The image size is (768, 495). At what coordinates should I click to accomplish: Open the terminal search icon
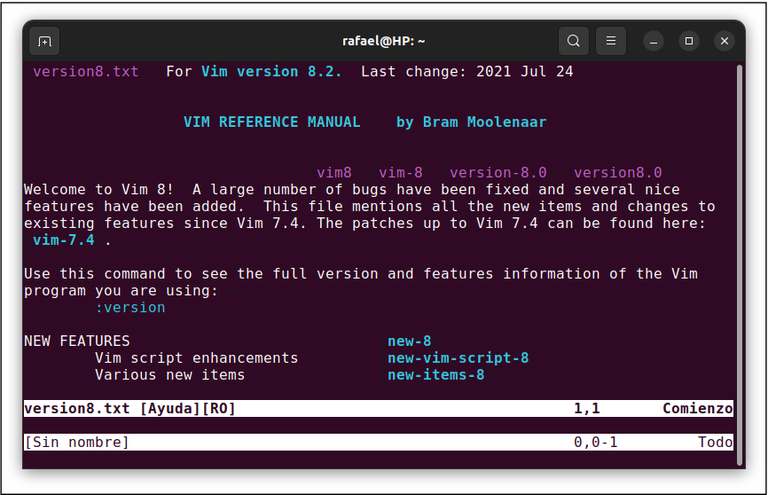pos(574,41)
